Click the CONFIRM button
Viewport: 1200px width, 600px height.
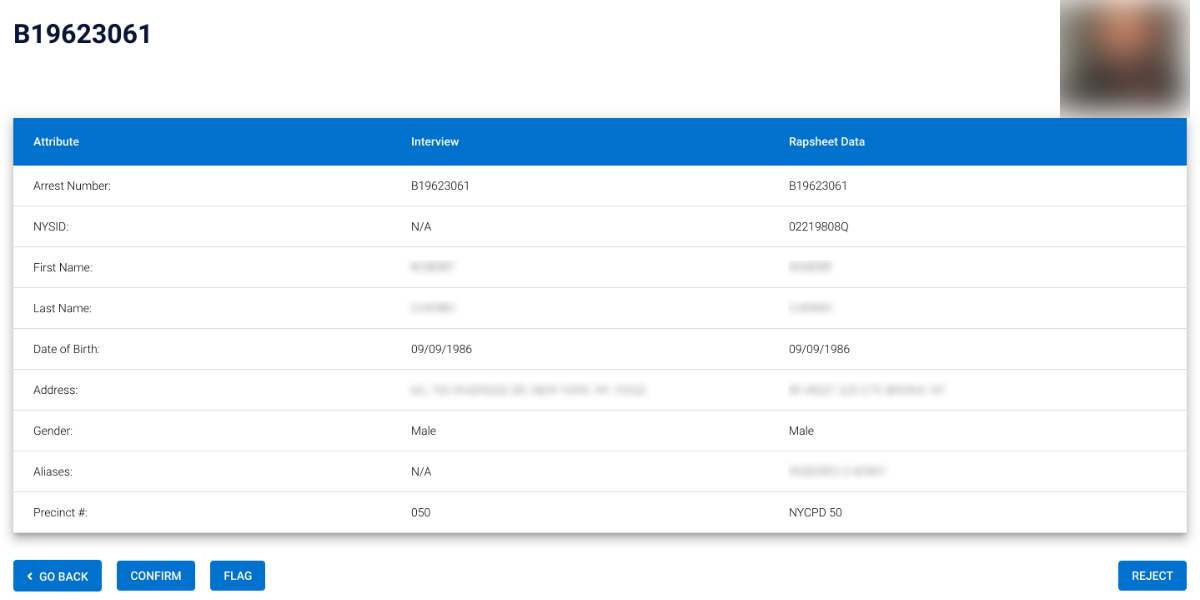pyautogui.click(x=155, y=576)
